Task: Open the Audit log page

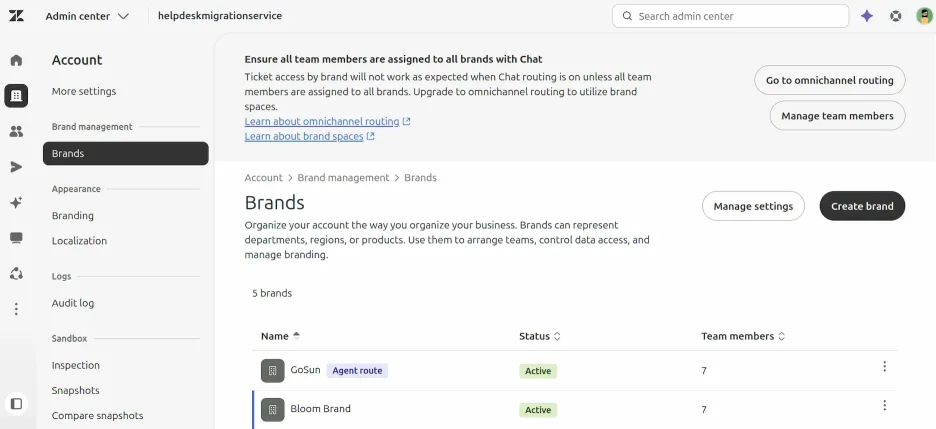Action: tap(73, 303)
